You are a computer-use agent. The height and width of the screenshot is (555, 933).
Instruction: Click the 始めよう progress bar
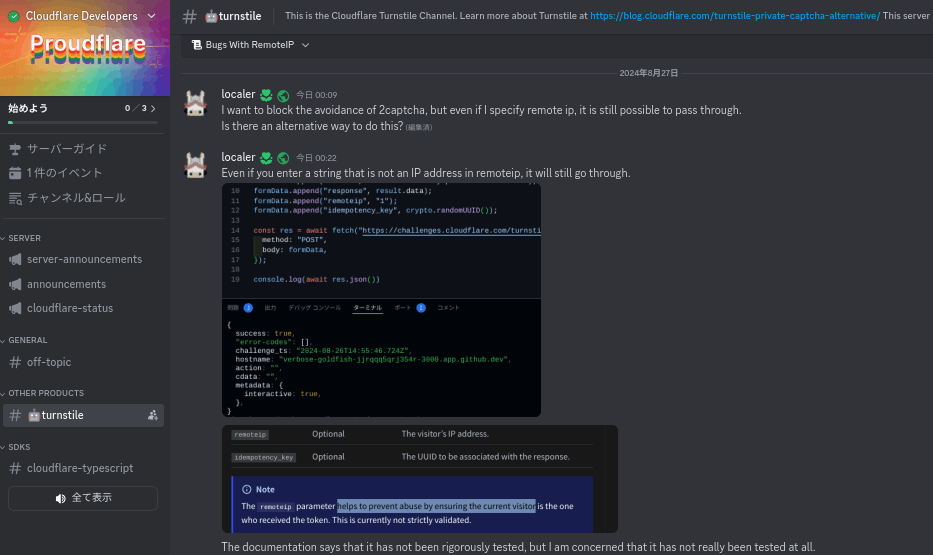83,123
